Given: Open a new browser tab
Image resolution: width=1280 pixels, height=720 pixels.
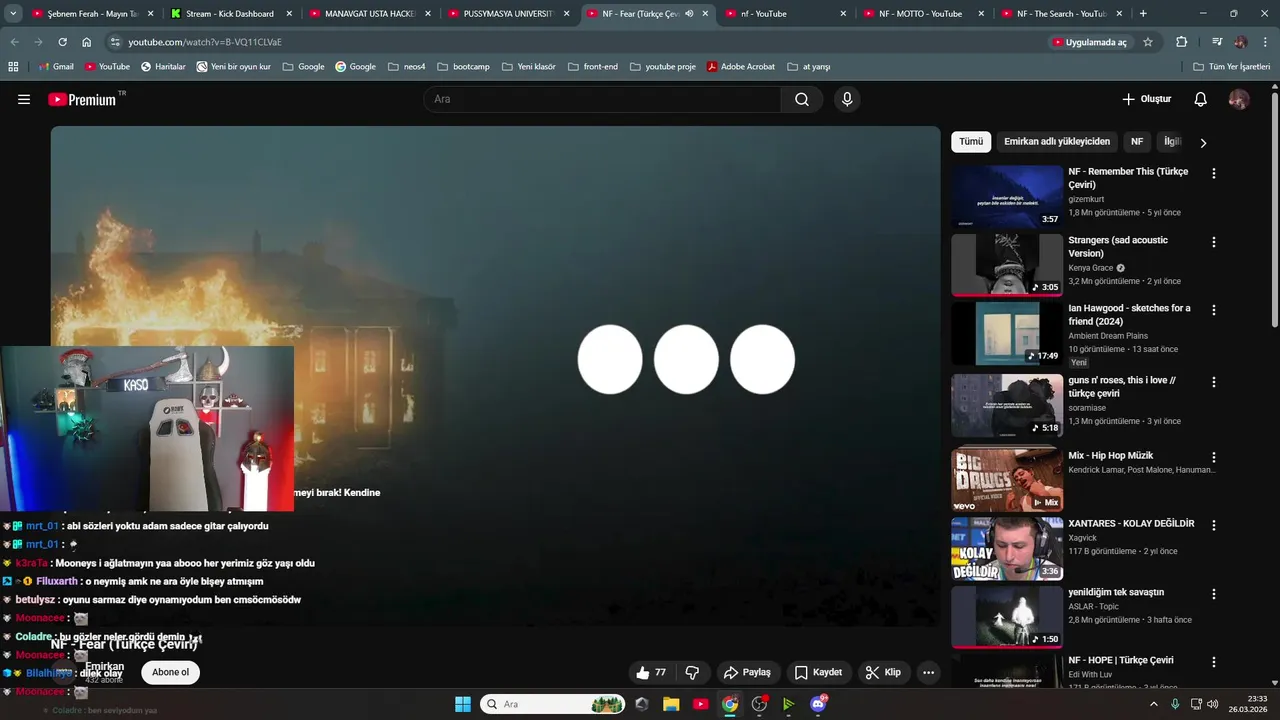Looking at the screenshot, I should 1143,14.
